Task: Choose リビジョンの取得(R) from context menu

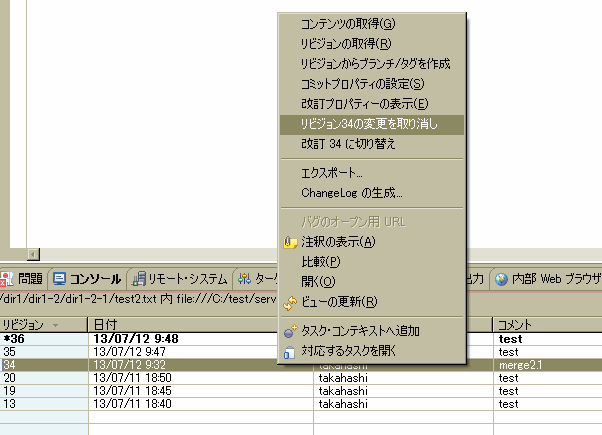Action: 372,44
